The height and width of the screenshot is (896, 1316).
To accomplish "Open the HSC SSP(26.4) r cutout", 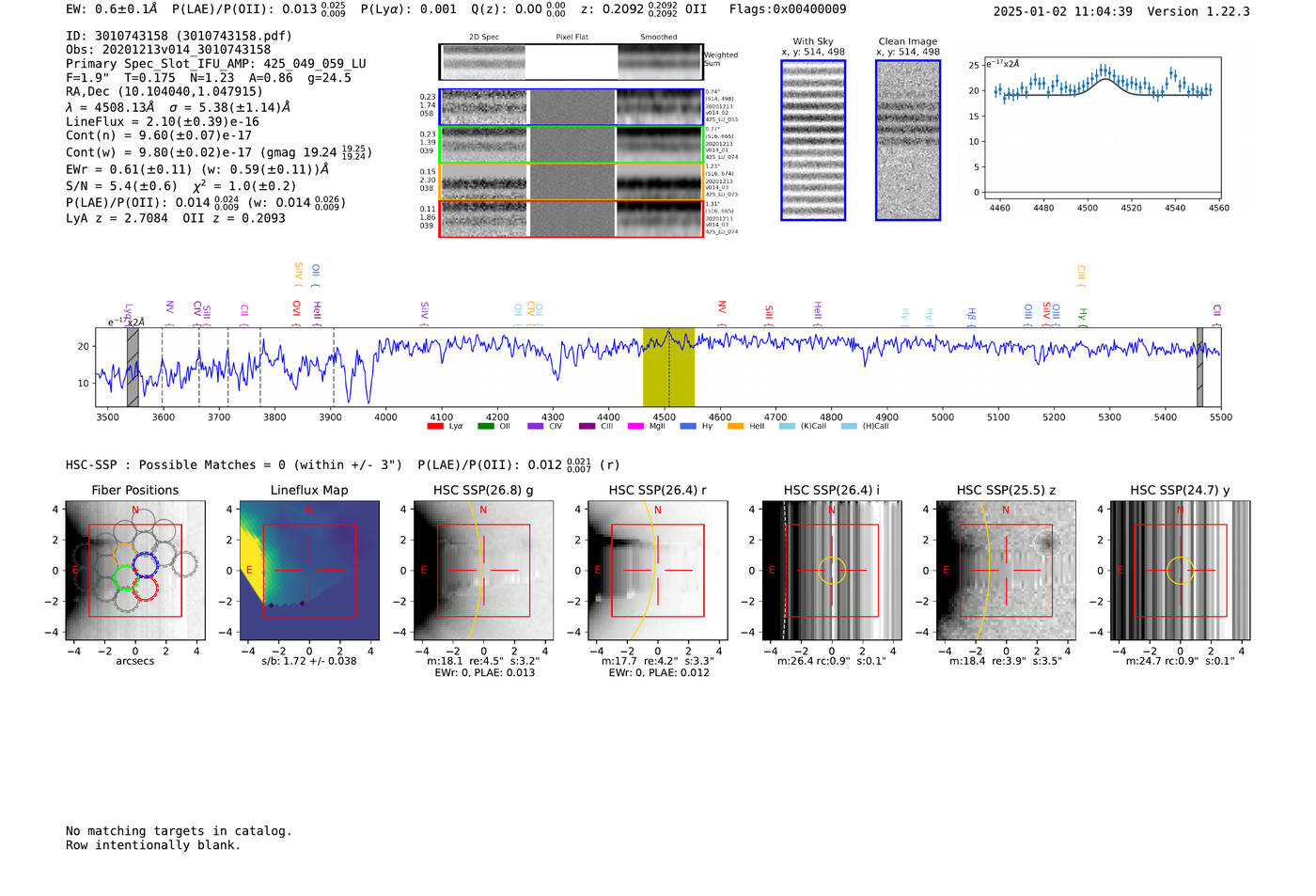I will [x=658, y=571].
